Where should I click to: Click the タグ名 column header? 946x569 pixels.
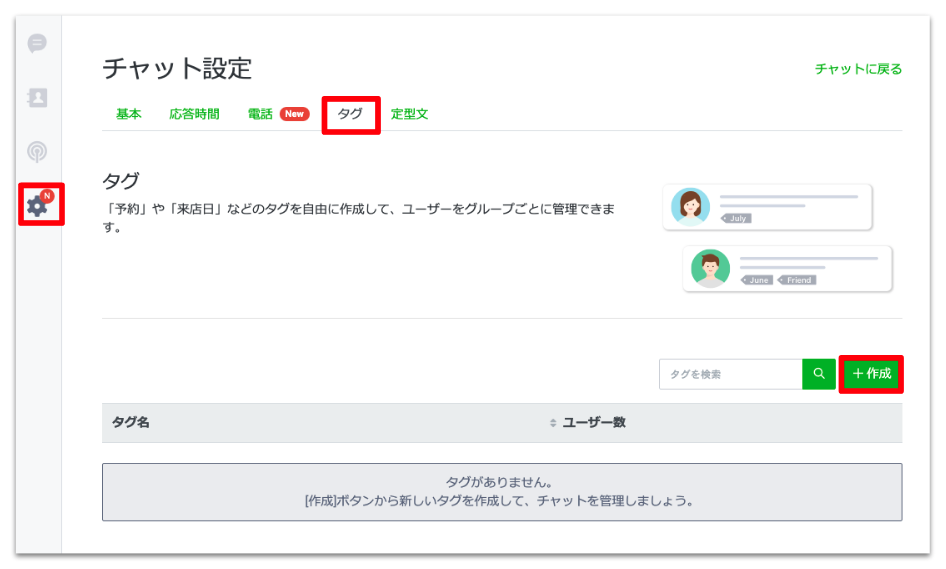[x=131, y=422]
